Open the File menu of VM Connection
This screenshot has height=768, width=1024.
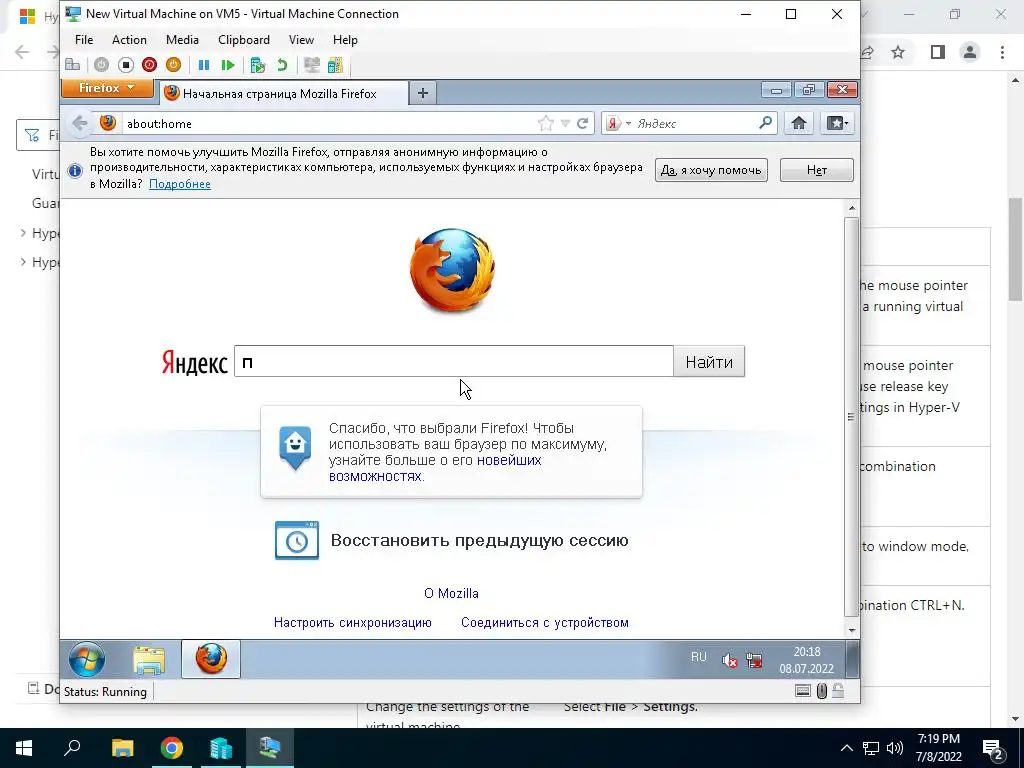(84, 40)
